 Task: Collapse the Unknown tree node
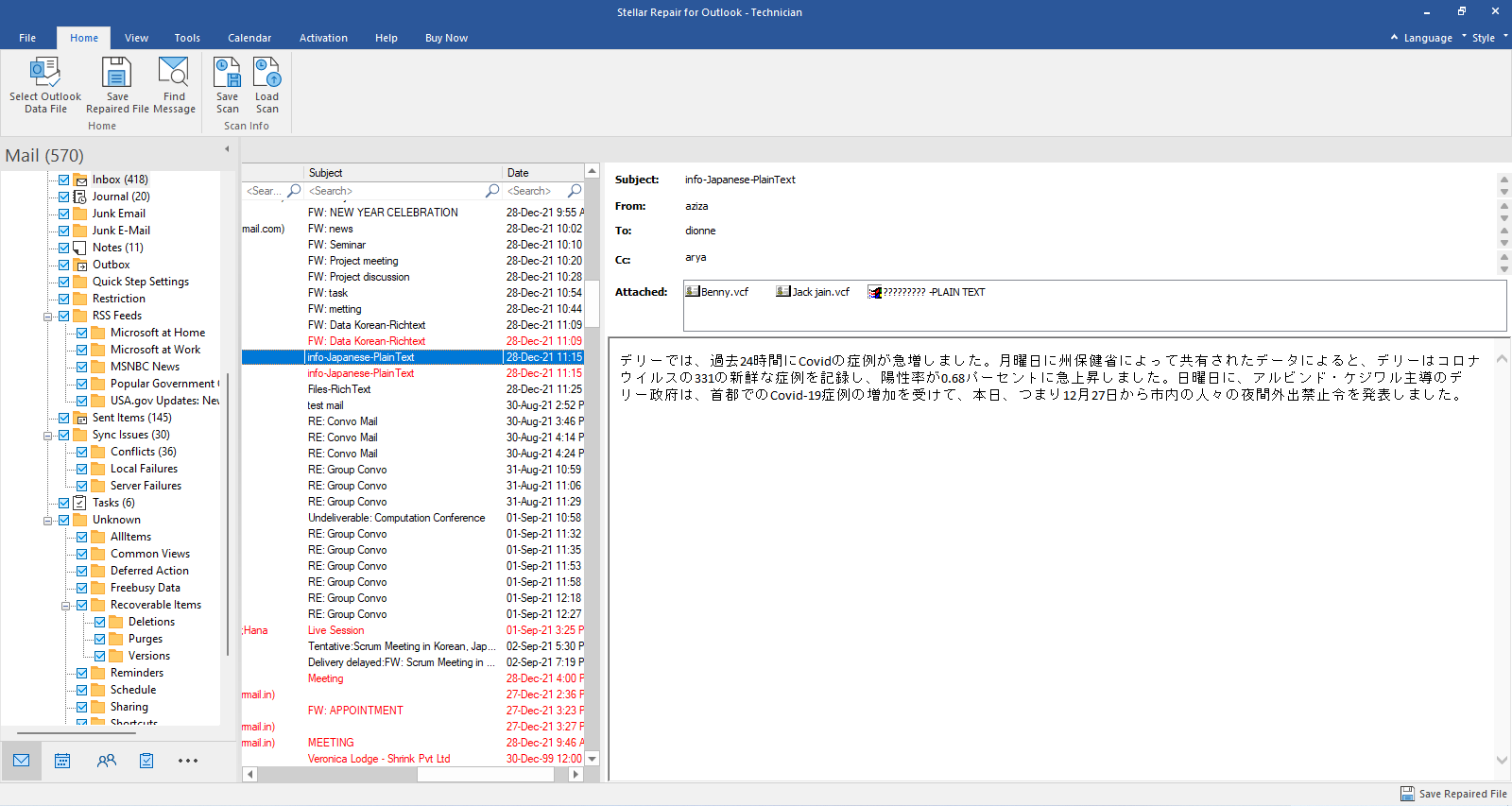pyautogui.click(x=47, y=521)
